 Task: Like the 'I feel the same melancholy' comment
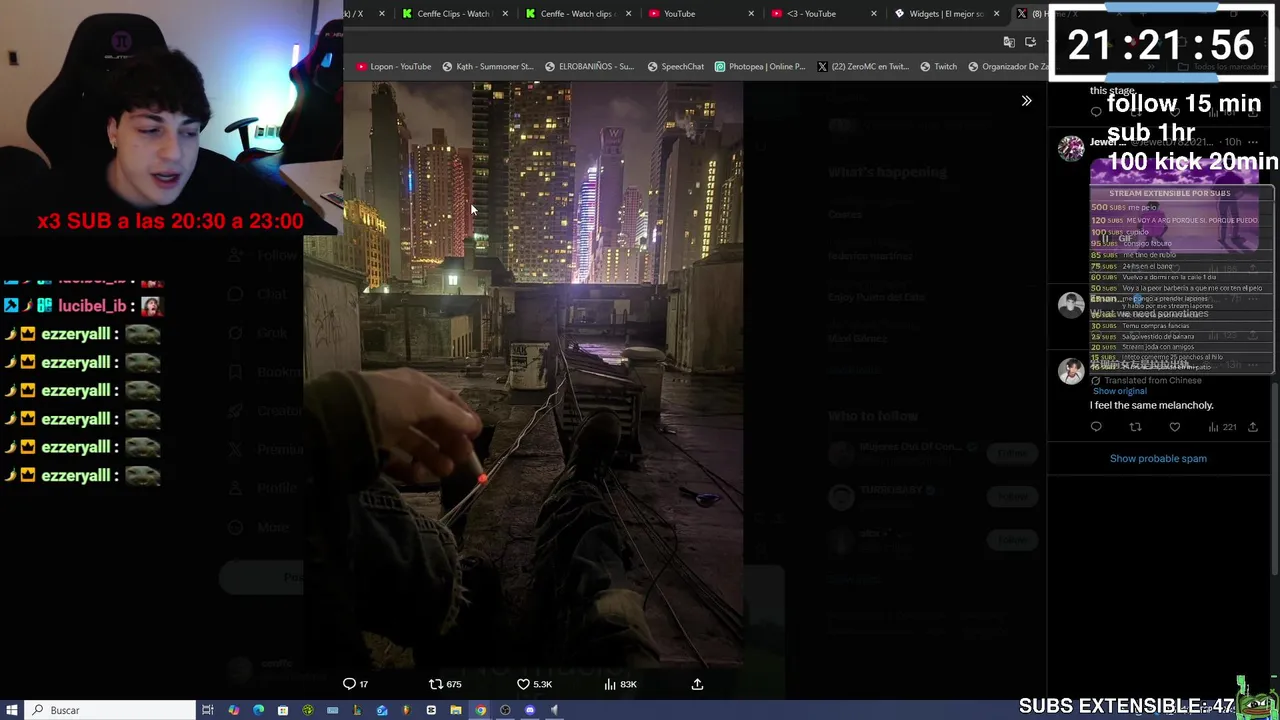point(1174,427)
